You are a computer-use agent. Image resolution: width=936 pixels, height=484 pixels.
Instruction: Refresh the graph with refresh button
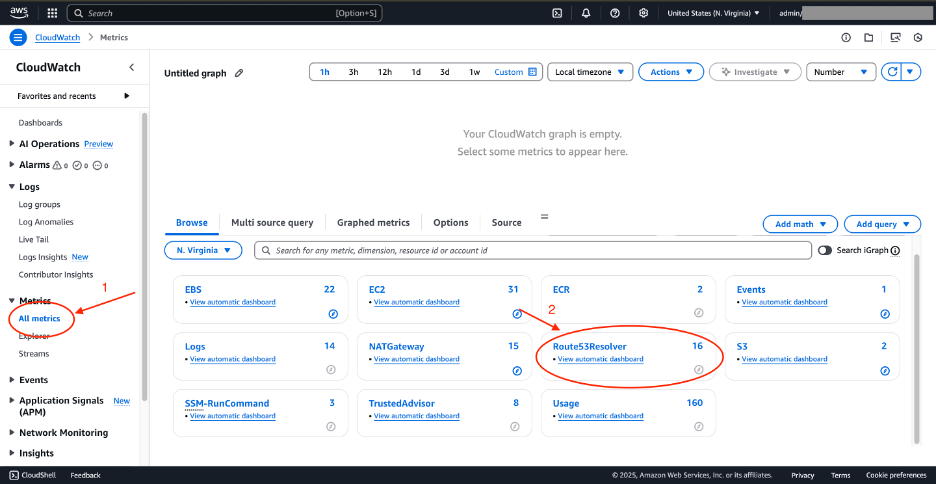coord(892,72)
